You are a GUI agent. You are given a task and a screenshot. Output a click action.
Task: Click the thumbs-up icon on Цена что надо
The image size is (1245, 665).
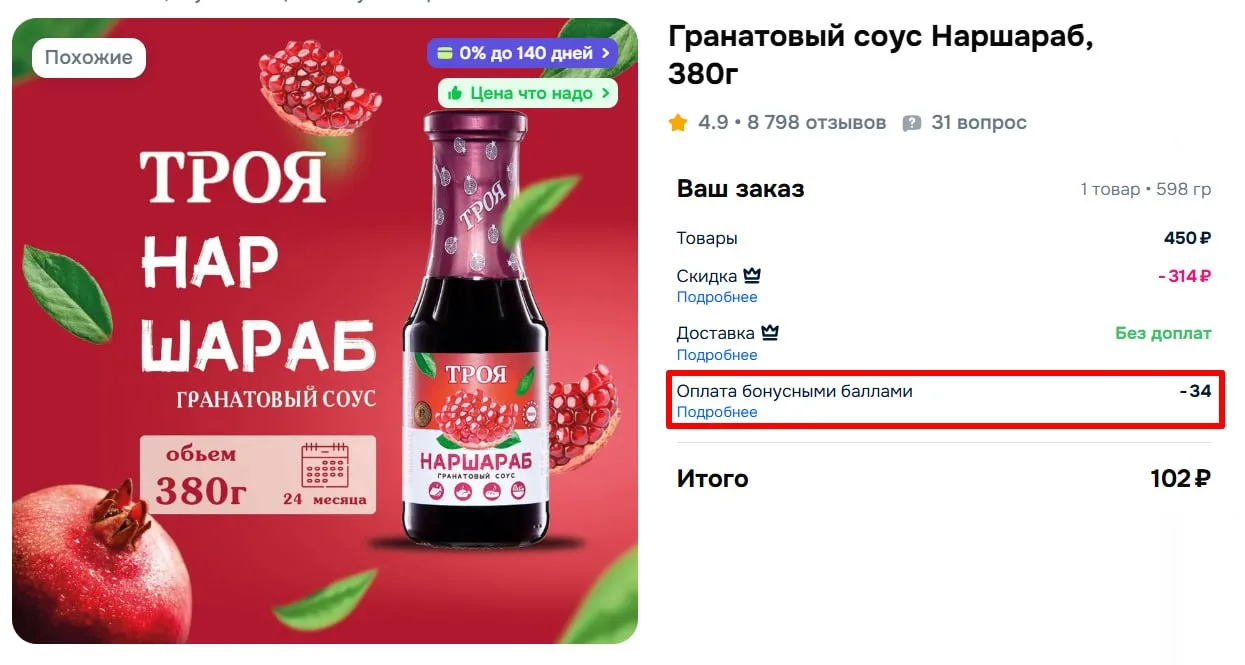pyautogui.click(x=455, y=93)
